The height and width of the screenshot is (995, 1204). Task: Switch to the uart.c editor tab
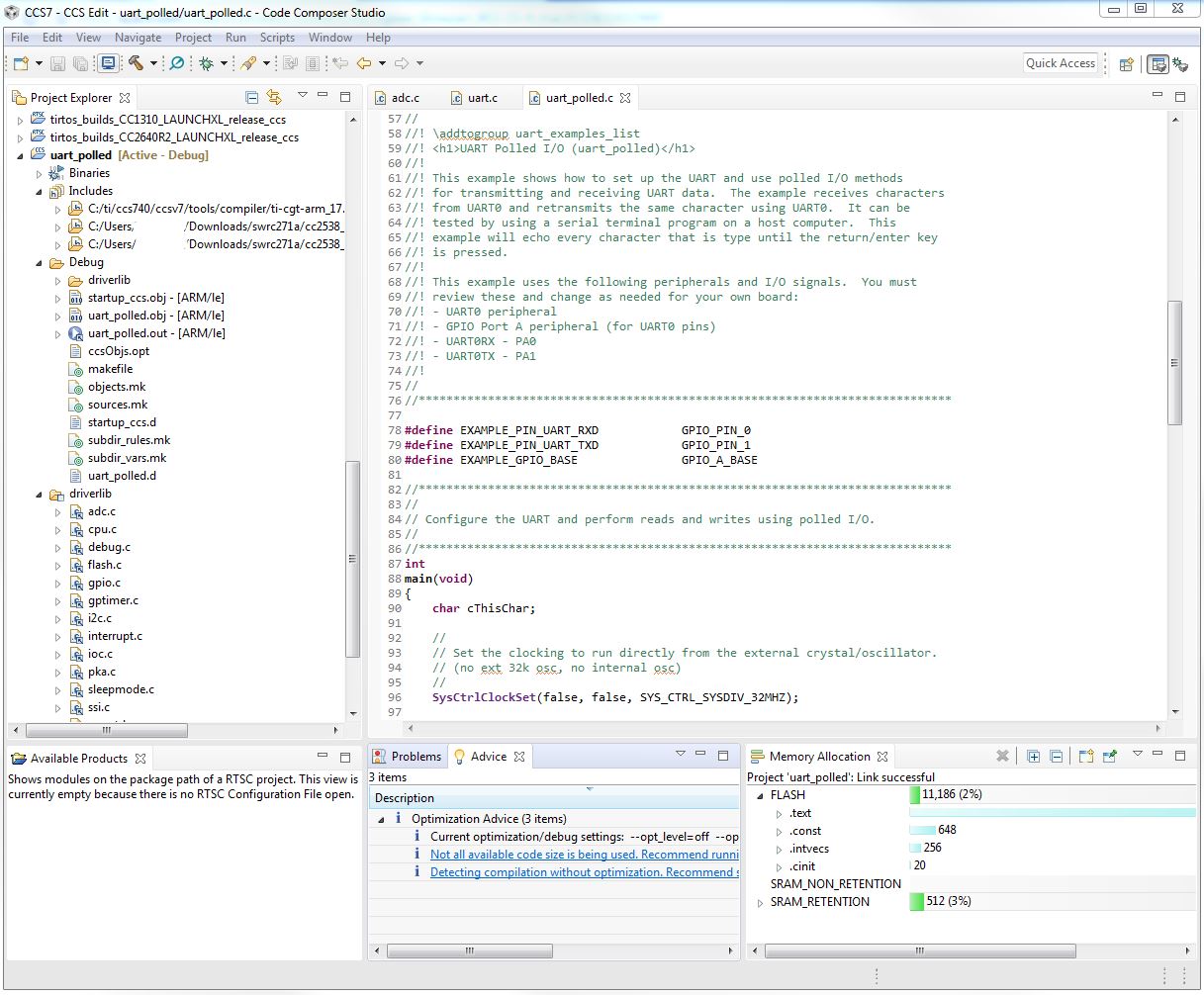coord(482,98)
